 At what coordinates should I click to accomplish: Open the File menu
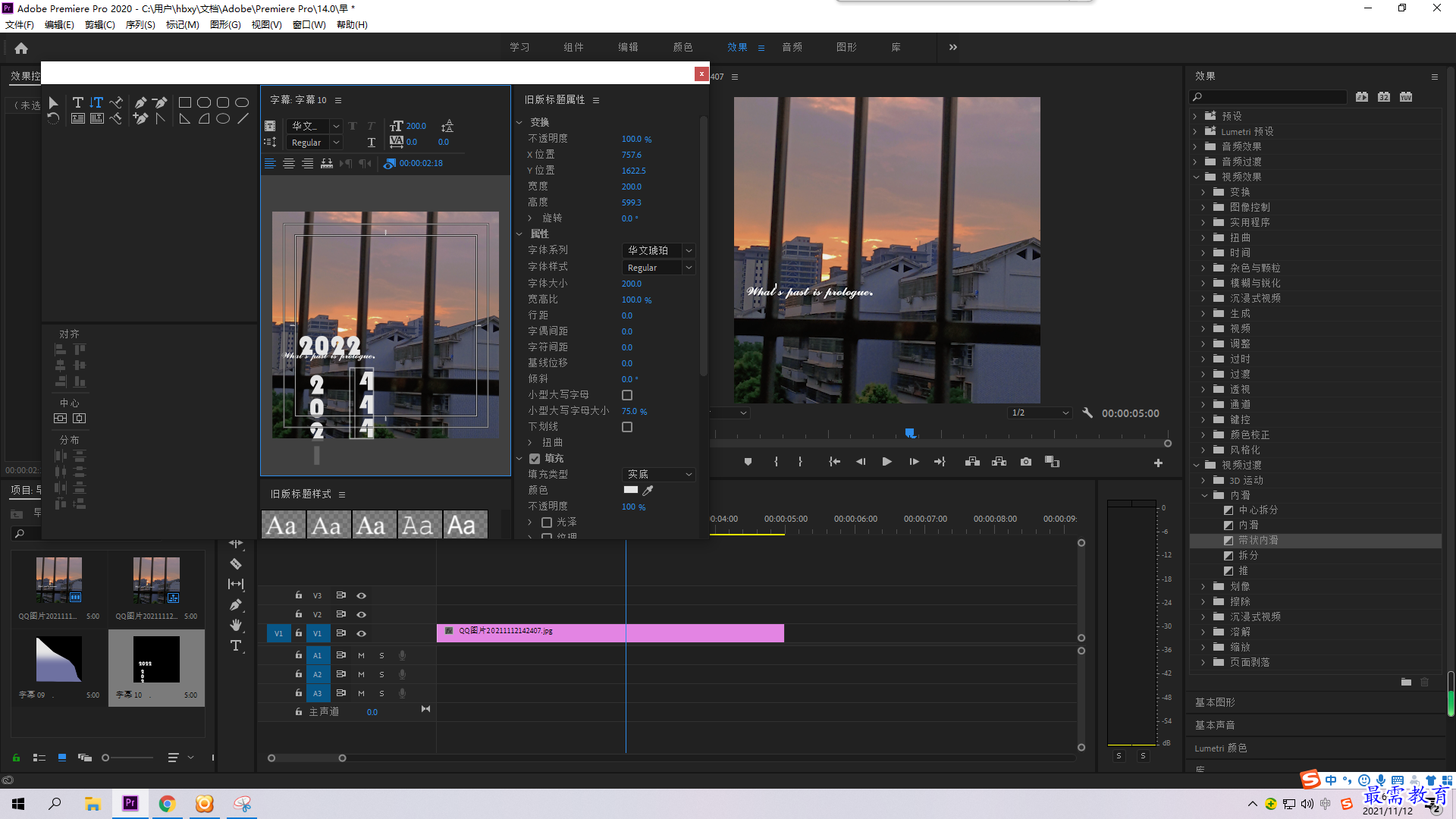tap(20, 24)
